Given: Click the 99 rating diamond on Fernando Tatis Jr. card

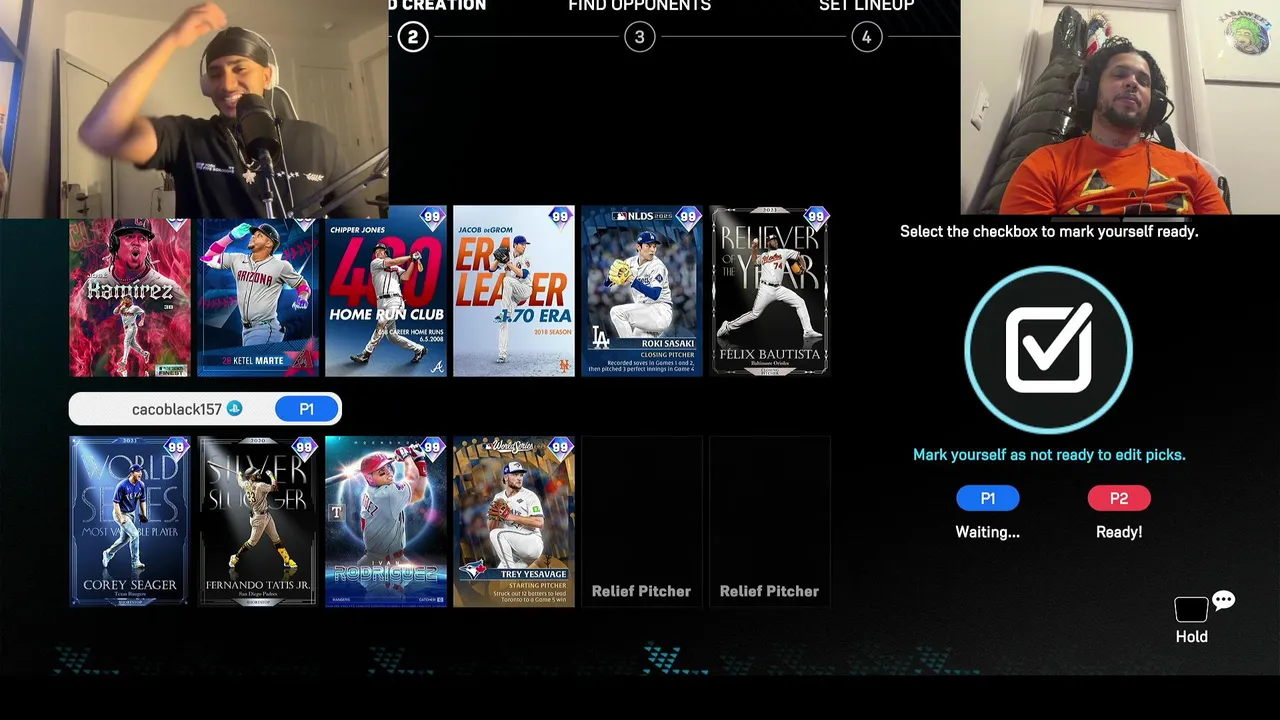Looking at the screenshot, I should [x=304, y=447].
